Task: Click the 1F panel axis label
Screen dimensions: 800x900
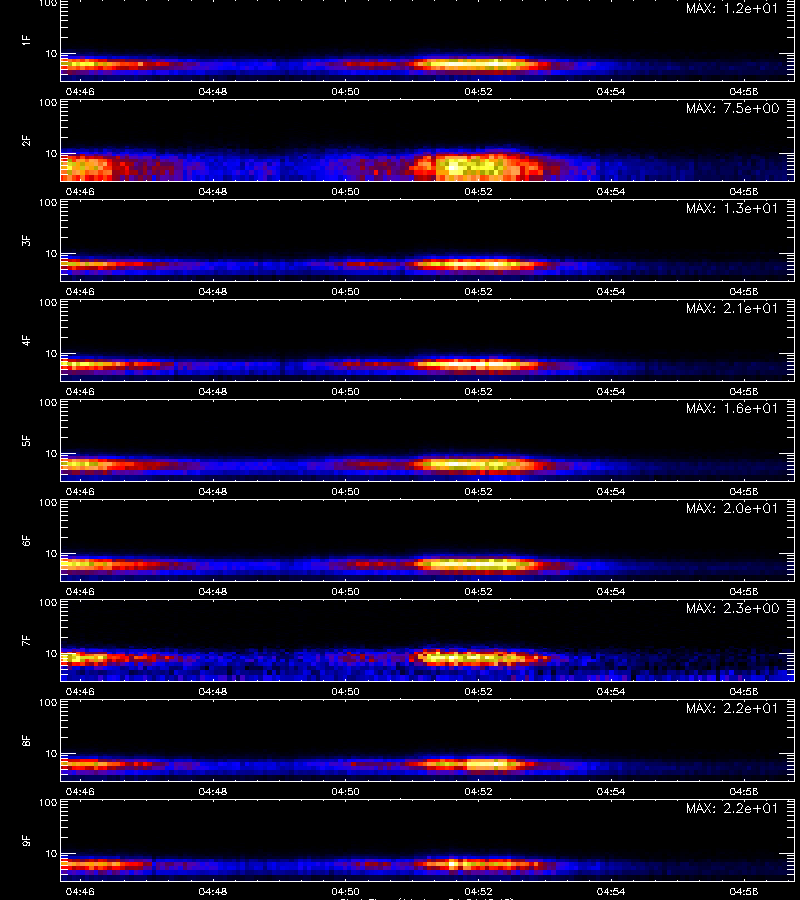Action: click(26, 40)
